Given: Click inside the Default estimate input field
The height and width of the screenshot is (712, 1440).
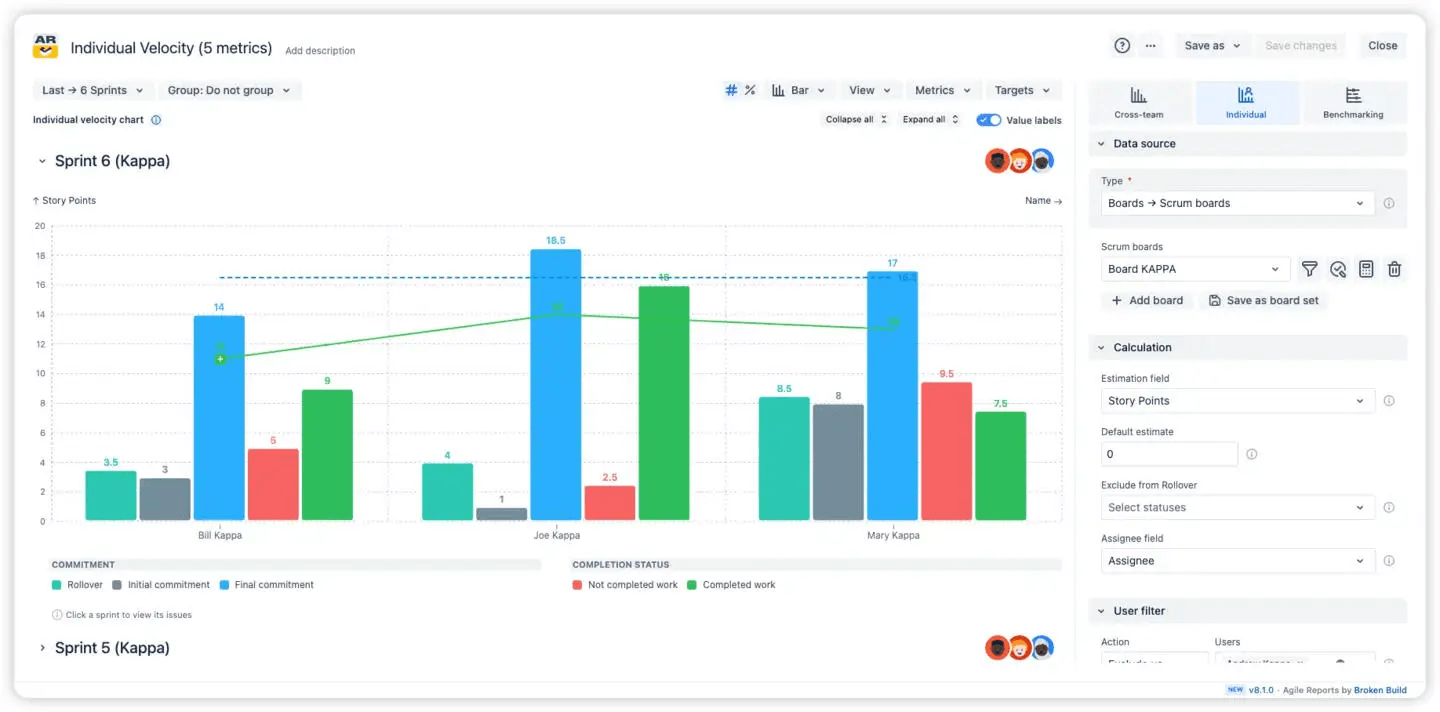Looking at the screenshot, I should (x=1168, y=453).
